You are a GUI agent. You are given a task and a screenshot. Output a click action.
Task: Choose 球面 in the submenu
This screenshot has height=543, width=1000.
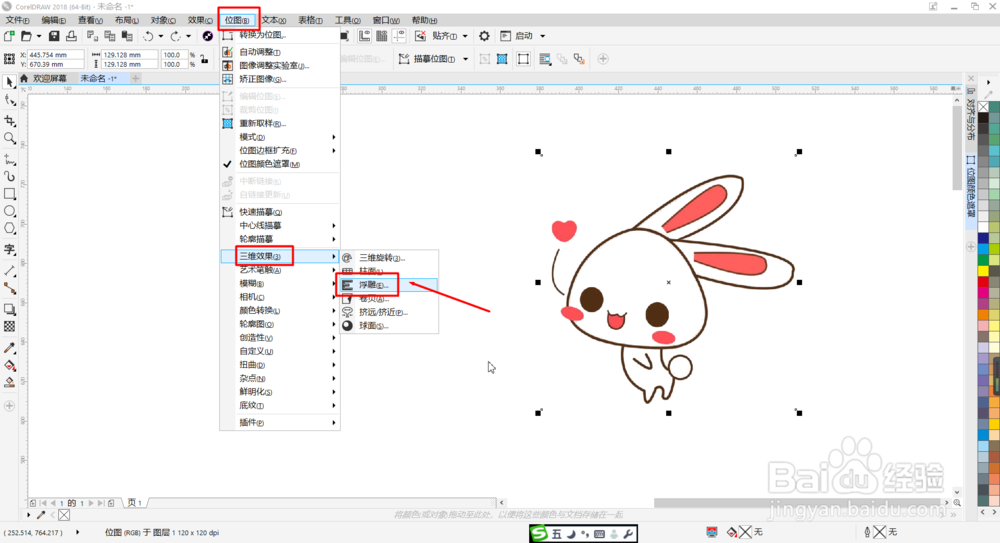click(389, 325)
